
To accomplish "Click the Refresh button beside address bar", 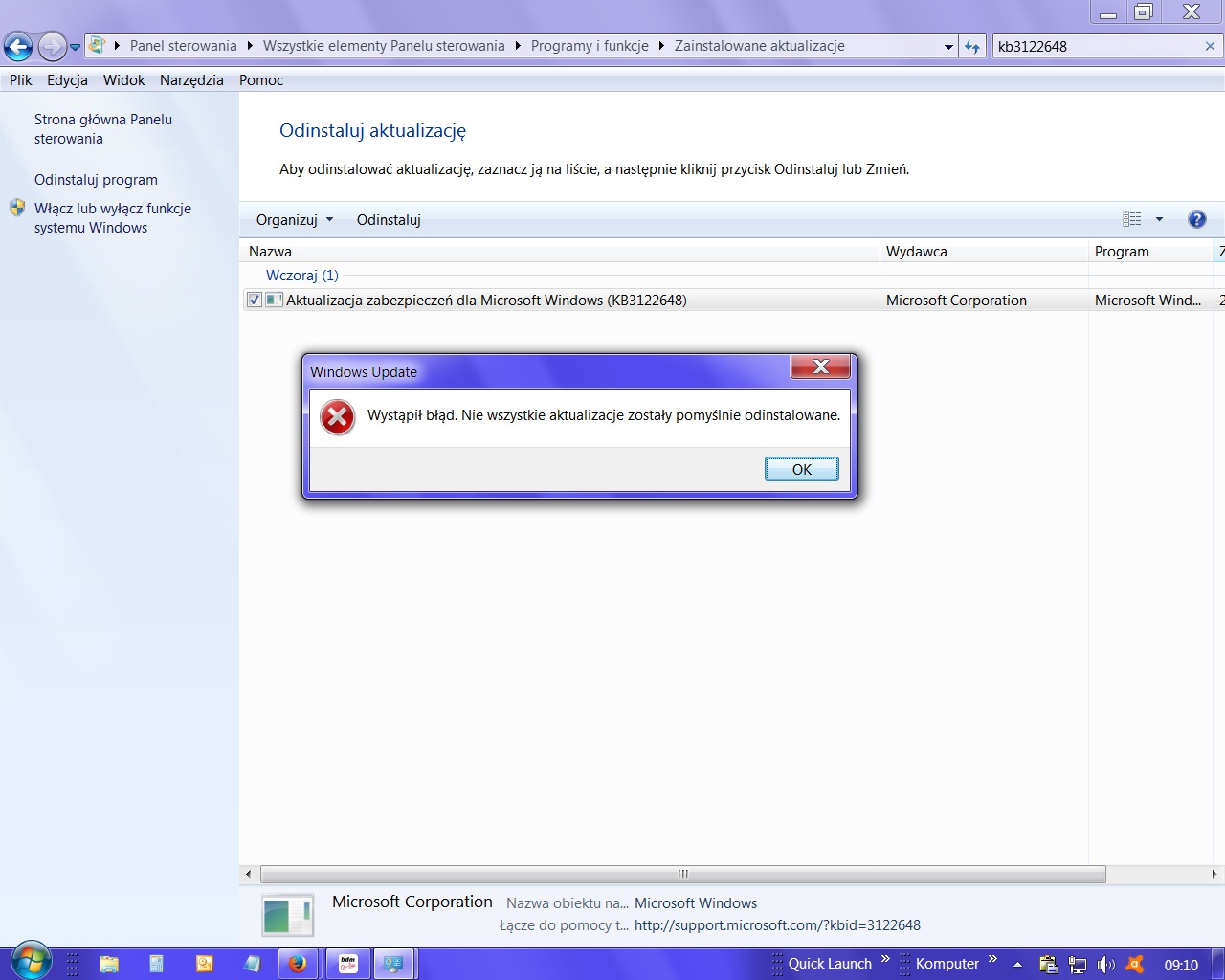I will 972,46.
